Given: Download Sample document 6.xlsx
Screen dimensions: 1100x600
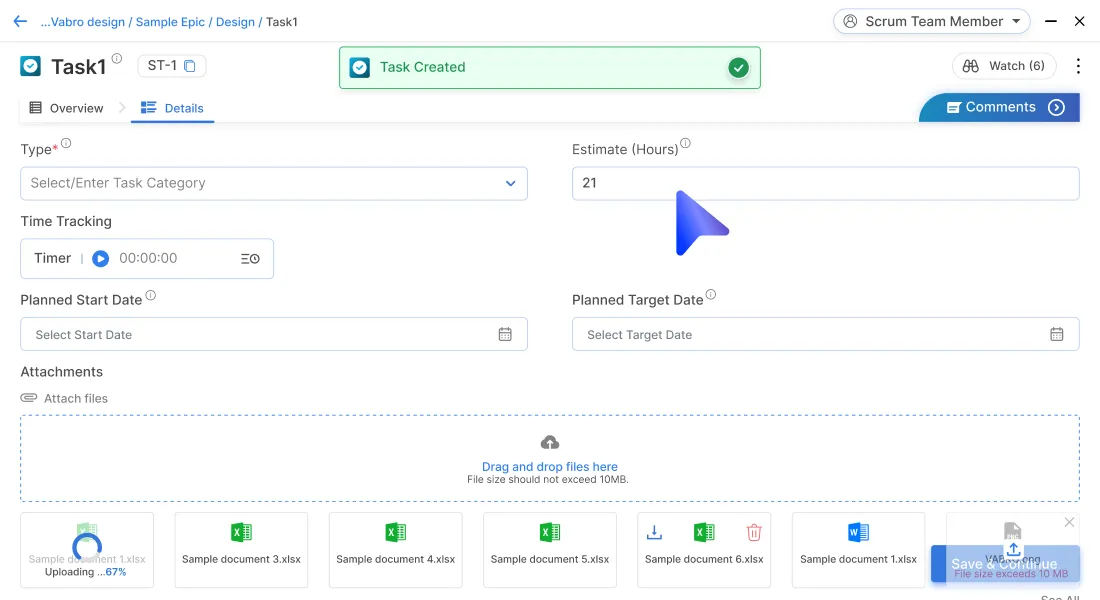Looking at the screenshot, I should (654, 533).
